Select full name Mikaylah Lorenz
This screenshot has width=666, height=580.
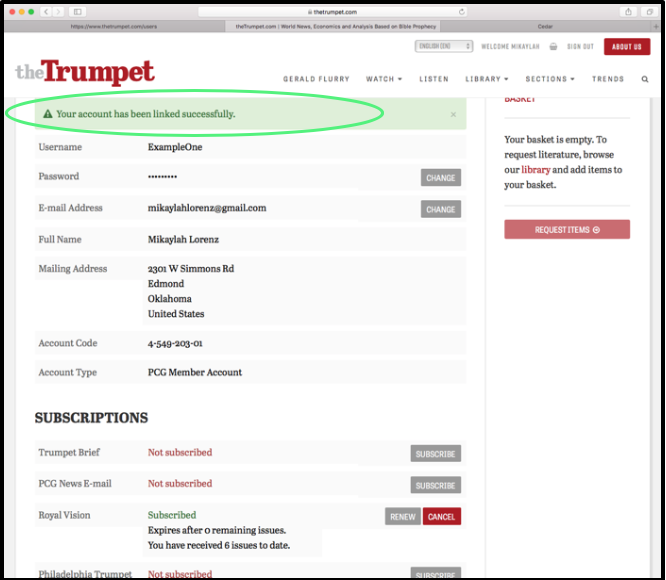click(183, 239)
